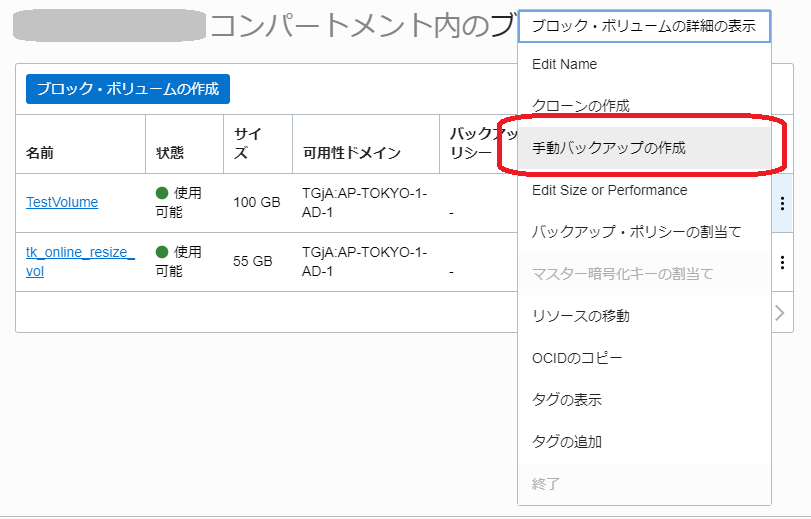Image resolution: width=811 pixels, height=519 pixels.
Task: Select Edit Size or Performance option
Action: [x=610, y=190]
